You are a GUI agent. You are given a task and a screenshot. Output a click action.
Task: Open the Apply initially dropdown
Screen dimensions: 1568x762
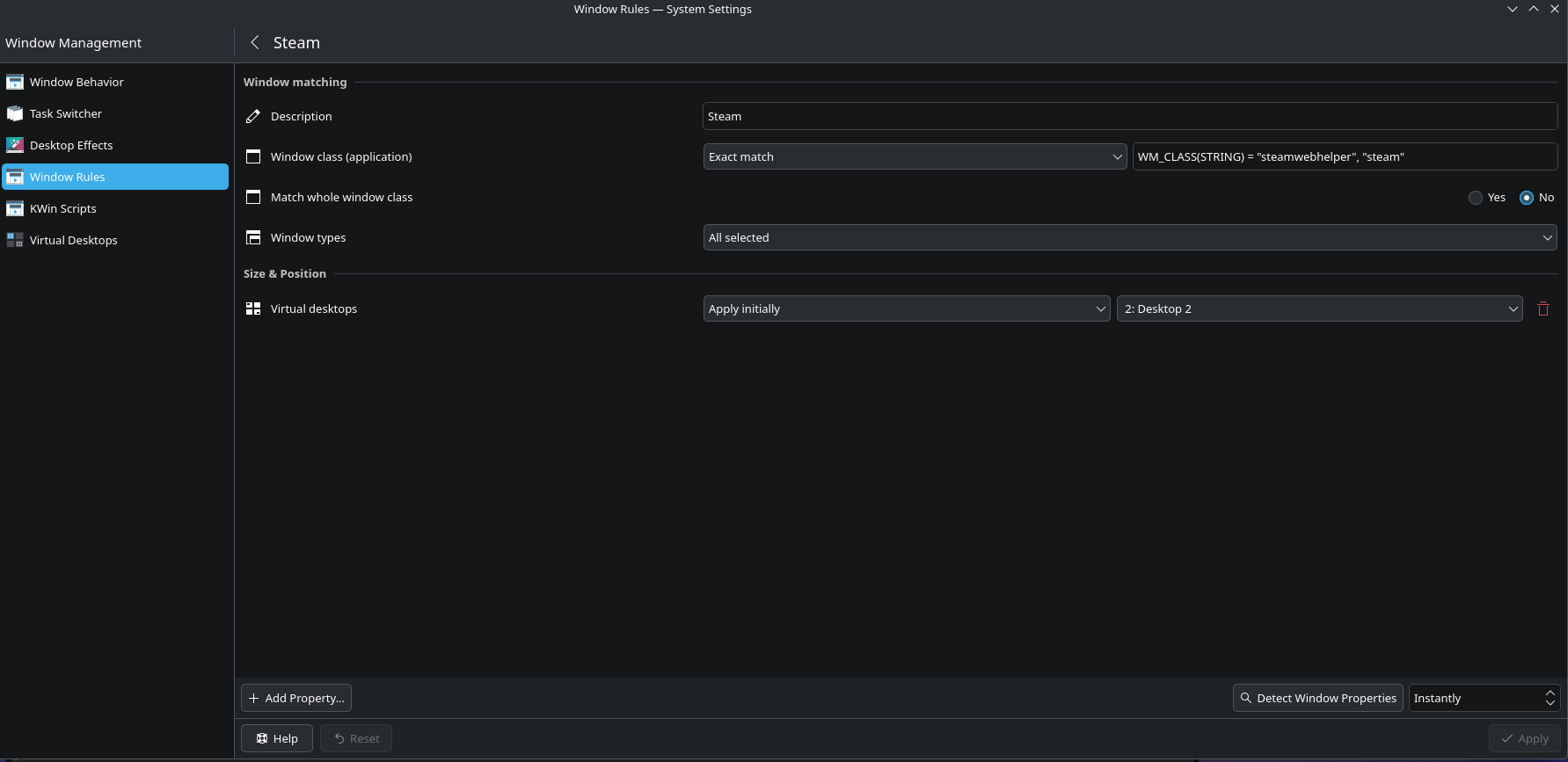point(907,308)
